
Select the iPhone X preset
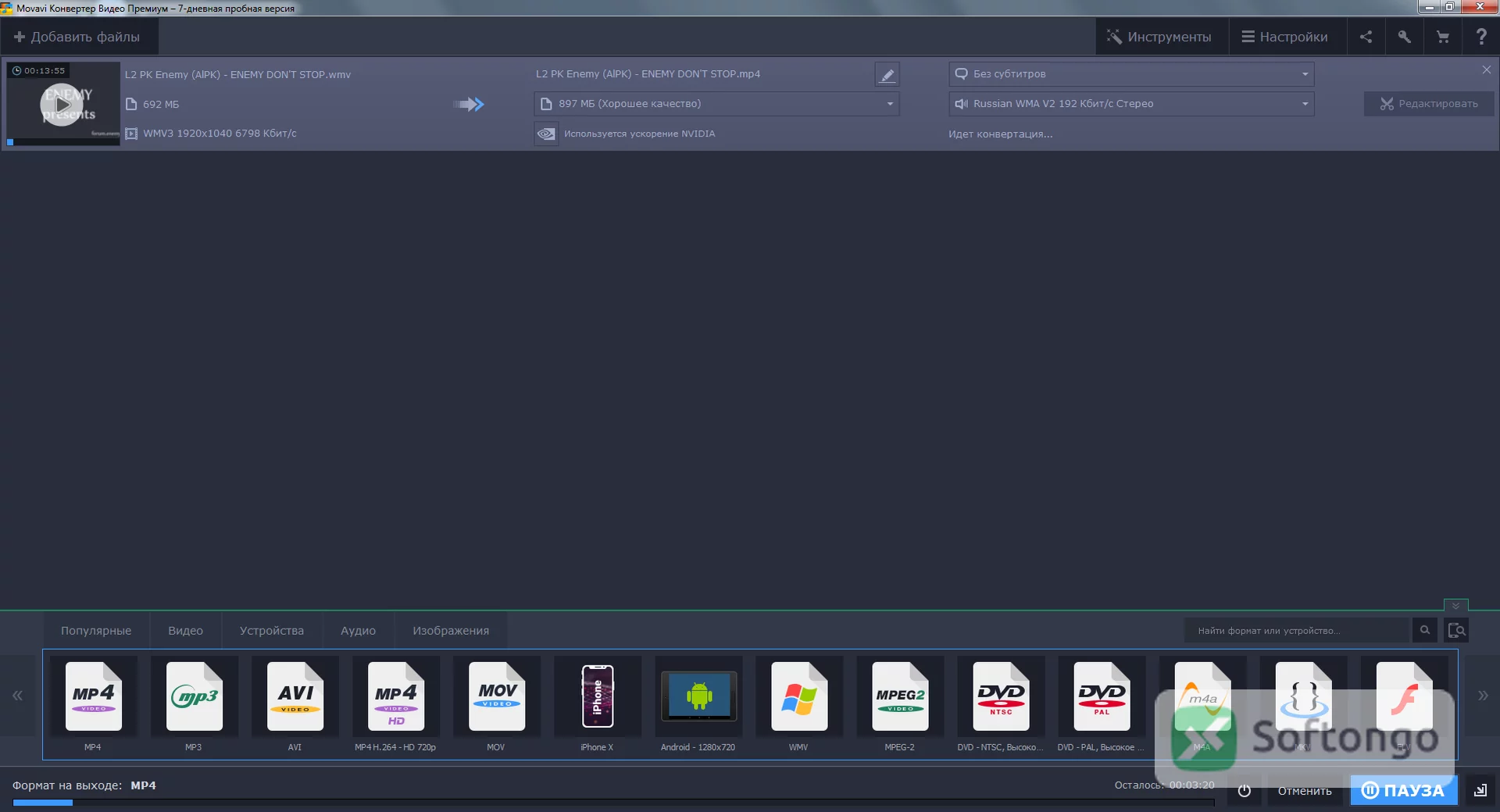coord(598,697)
